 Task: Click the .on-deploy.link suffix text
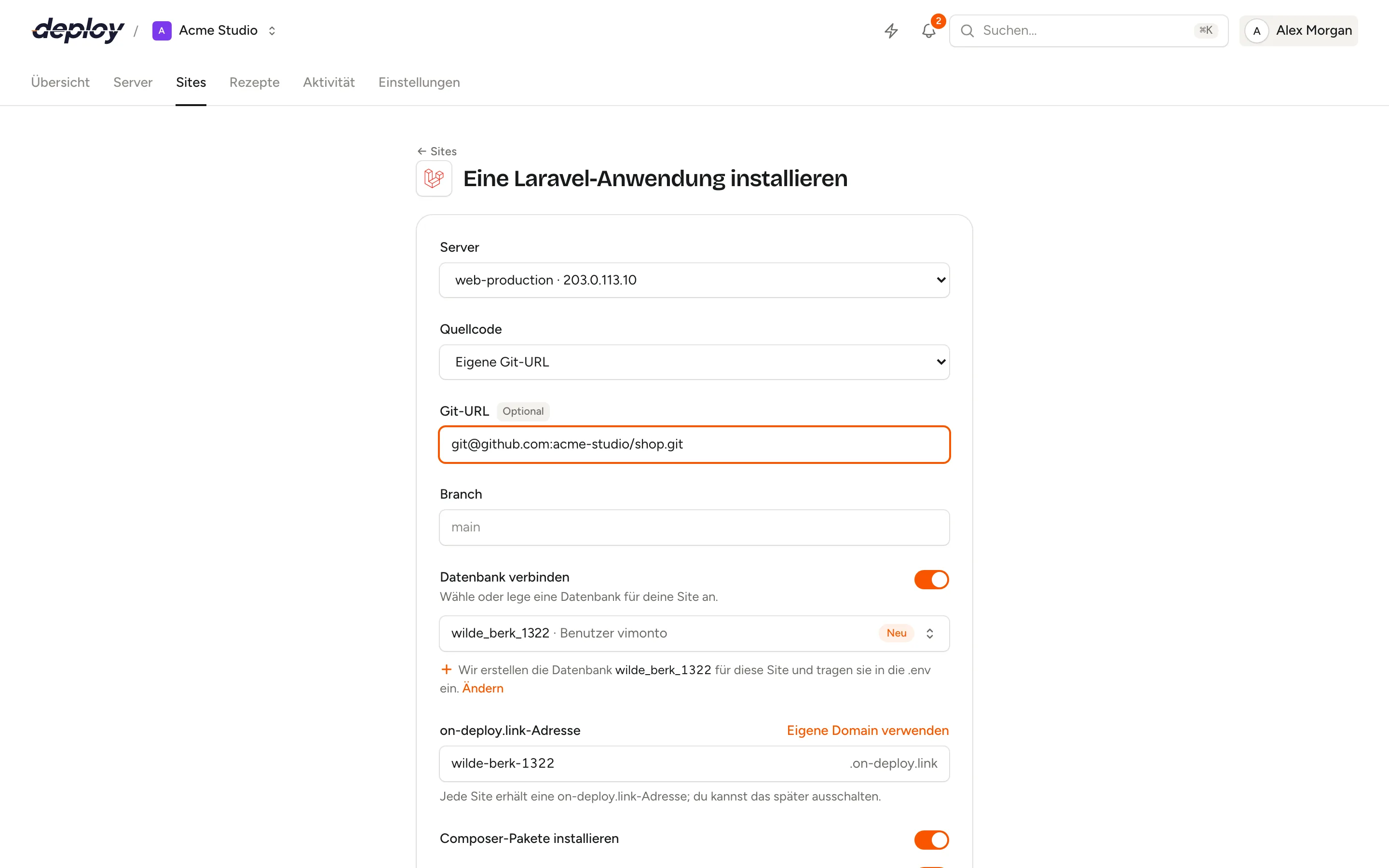pyautogui.click(x=893, y=763)
